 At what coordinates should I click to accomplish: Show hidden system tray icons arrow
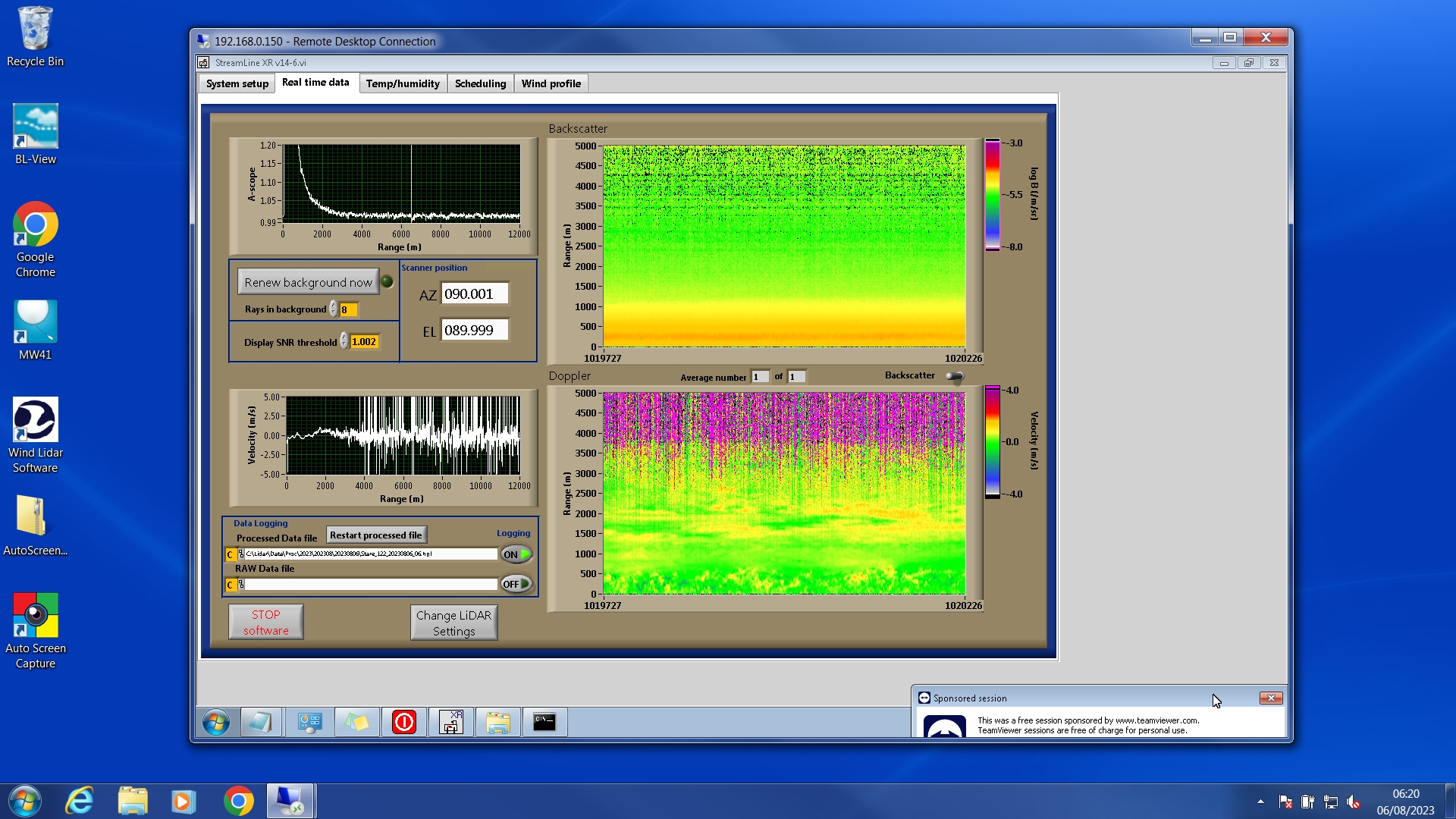pos(1260,802)
